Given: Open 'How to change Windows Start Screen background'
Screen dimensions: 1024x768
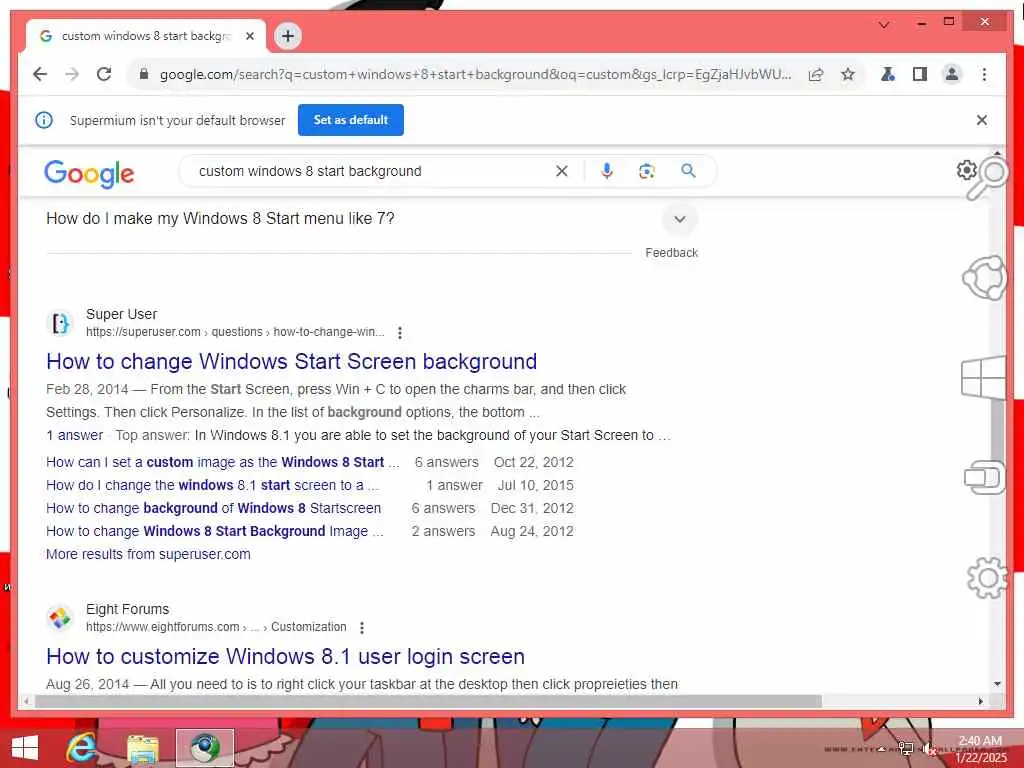Looking at the screenshot, I should (292, 361).
